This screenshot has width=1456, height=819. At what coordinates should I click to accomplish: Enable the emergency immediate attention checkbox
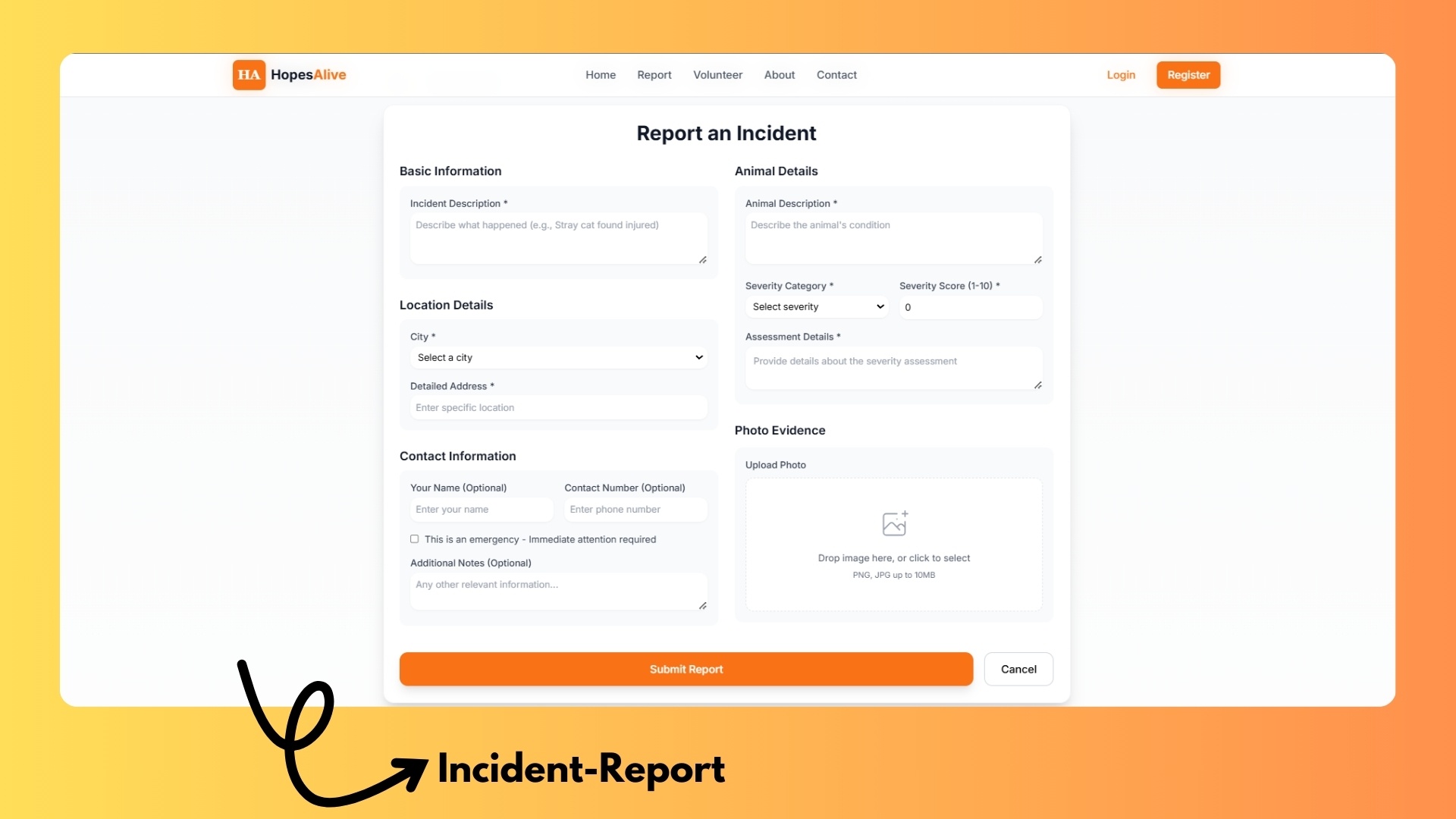click(414, 539)
